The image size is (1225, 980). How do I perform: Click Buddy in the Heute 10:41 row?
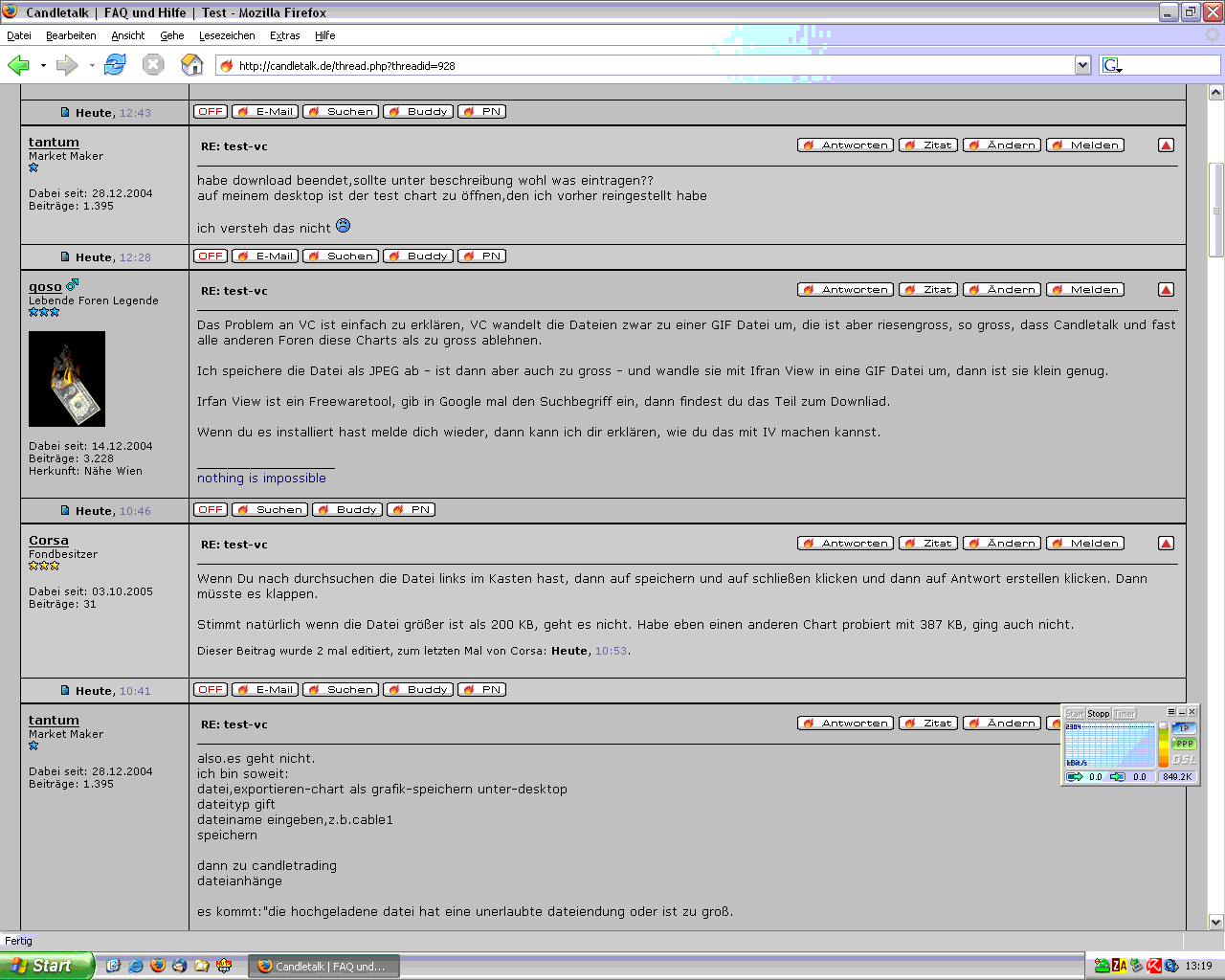pyautogui.click(x=418, y=690)
